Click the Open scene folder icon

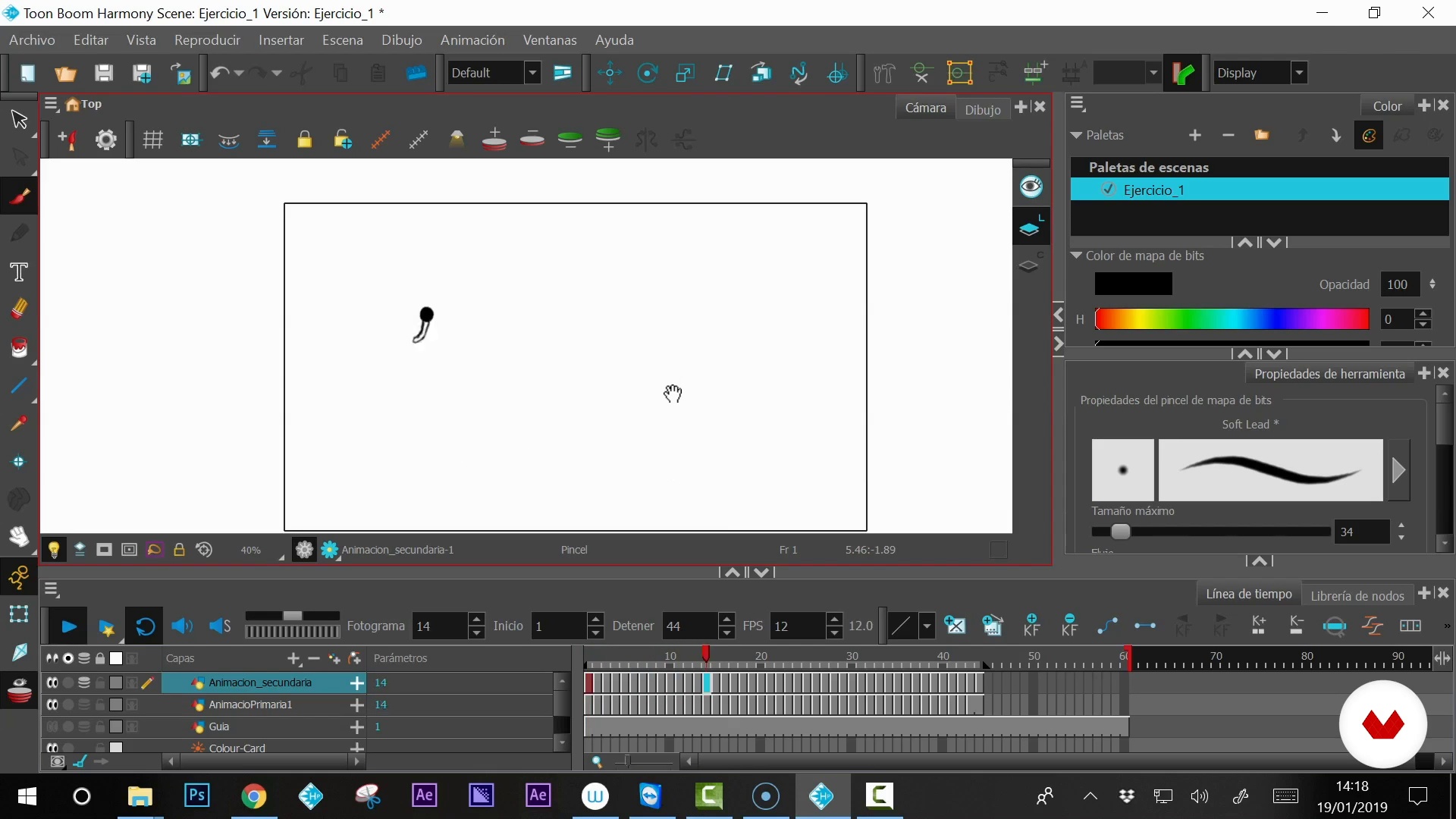click(x=65, y=73)
